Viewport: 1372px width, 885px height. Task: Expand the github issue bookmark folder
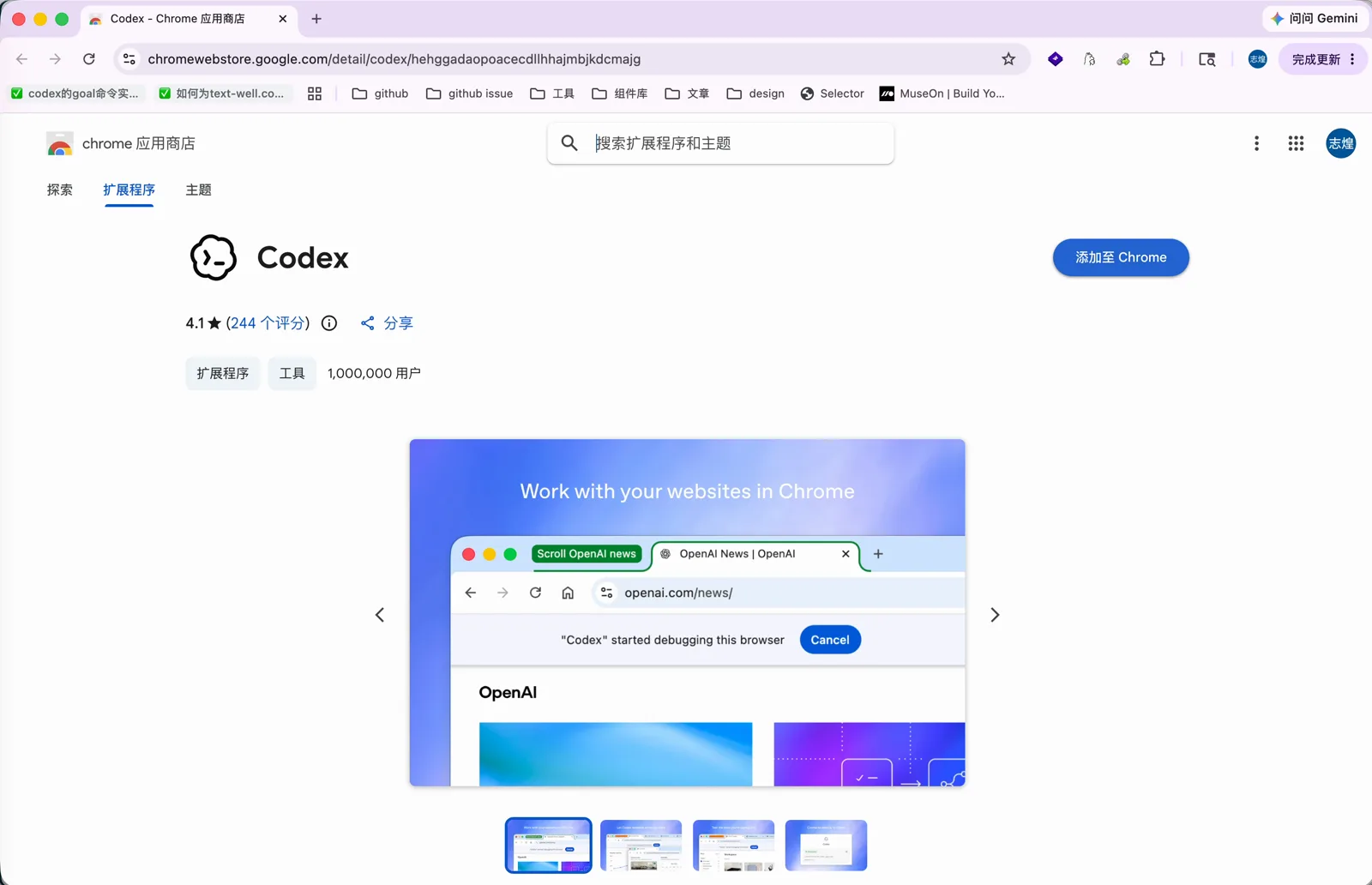tap(470, 93)
